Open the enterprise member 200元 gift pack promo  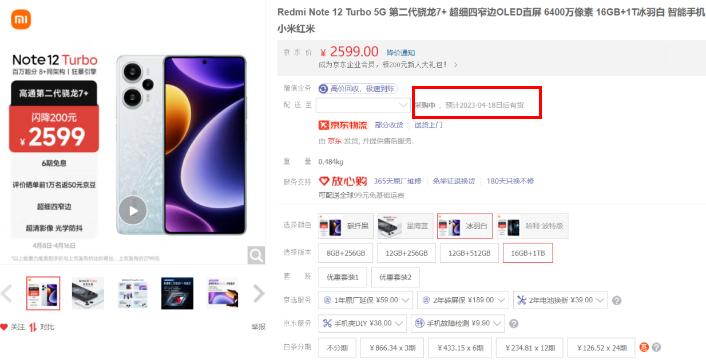387,65
